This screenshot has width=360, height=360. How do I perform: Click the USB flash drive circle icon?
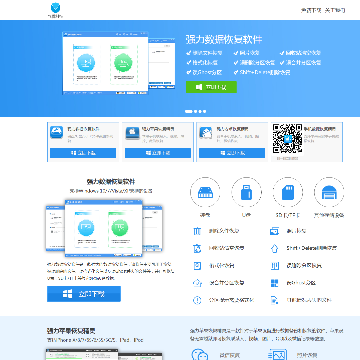[x=246, y=192]
